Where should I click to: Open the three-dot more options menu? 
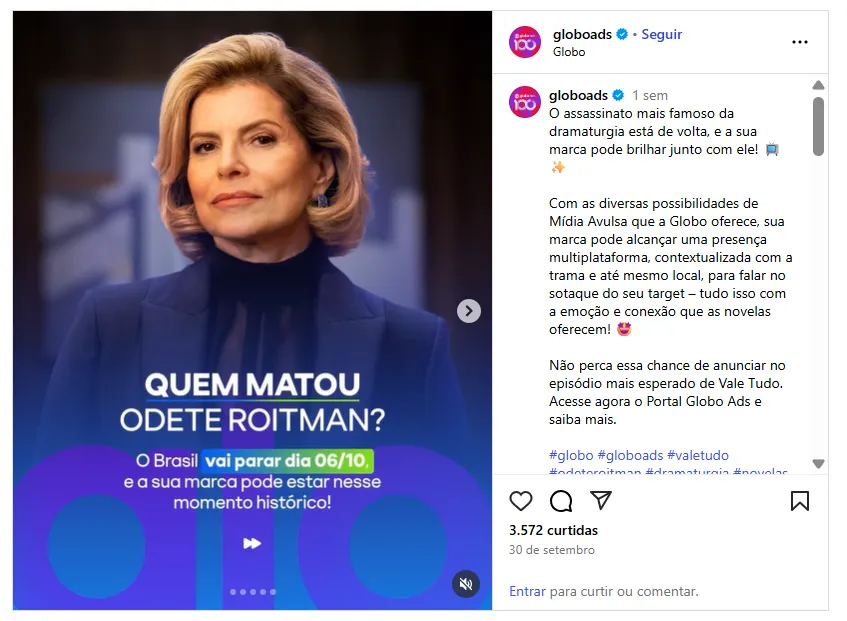[799, 42]
